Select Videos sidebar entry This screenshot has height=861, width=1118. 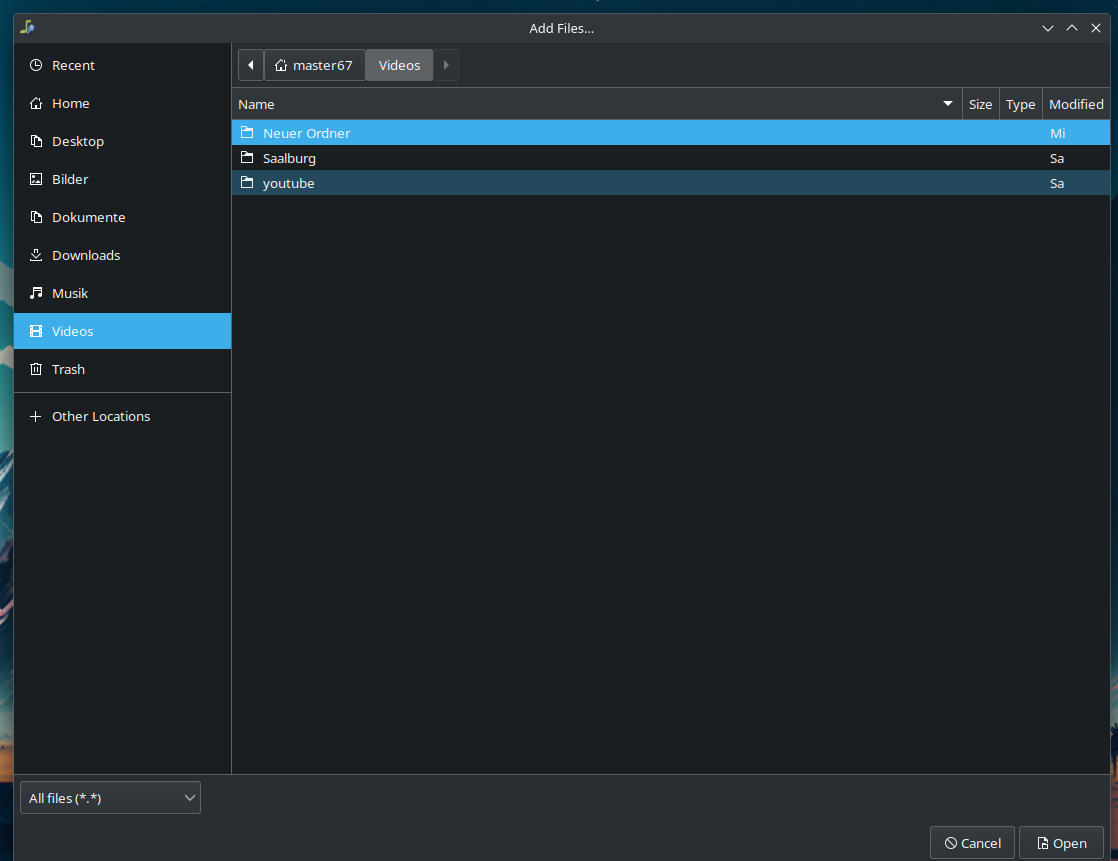[x=122, y=331]
